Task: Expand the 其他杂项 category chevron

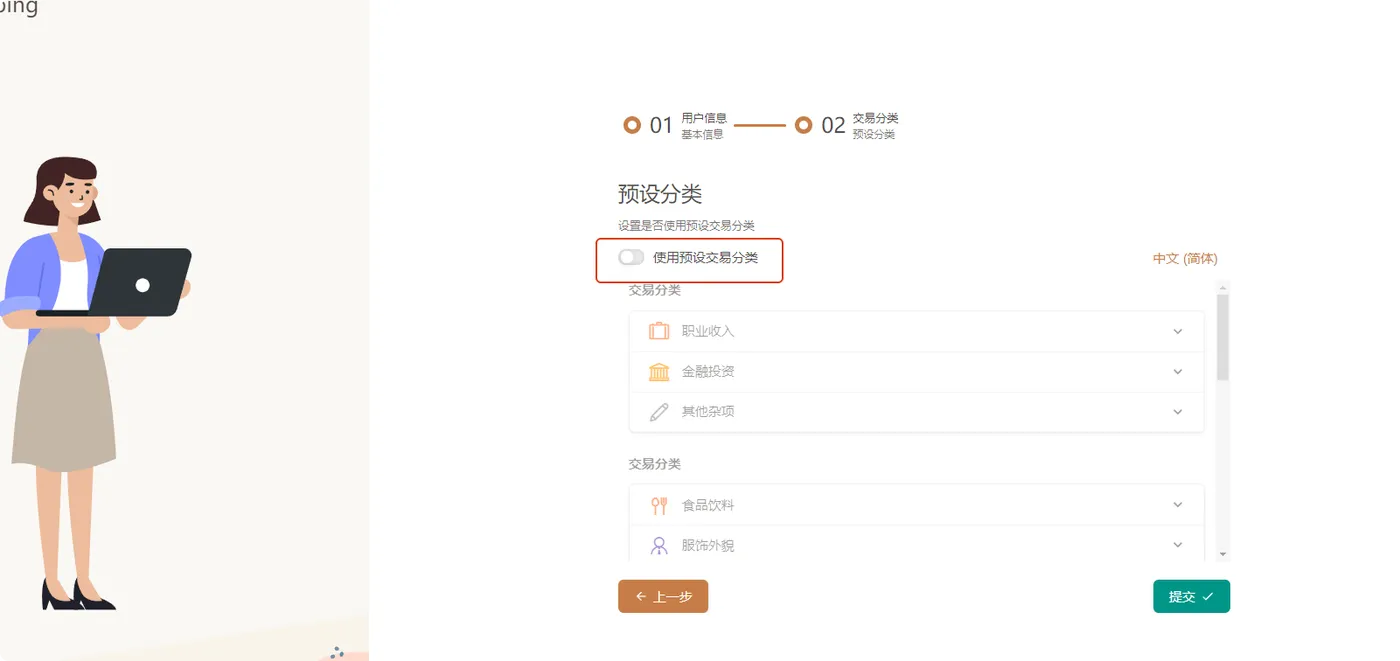Action: (1177, 412)
